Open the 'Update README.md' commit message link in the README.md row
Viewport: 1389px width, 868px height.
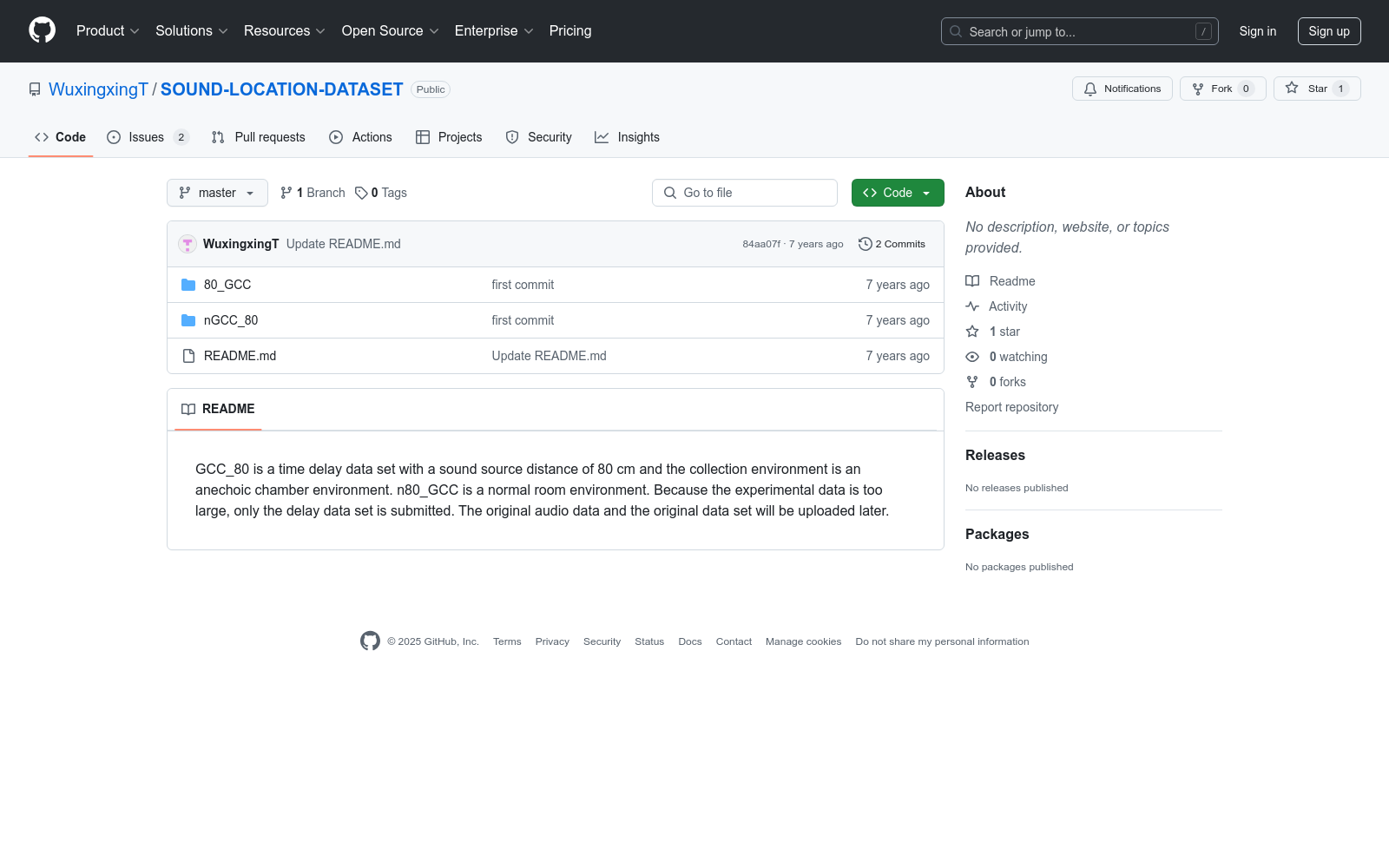pos(550,356)
